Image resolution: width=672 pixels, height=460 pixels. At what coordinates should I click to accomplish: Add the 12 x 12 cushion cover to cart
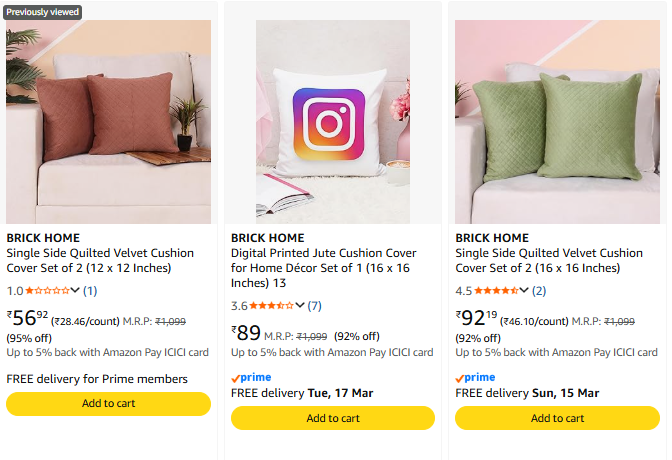click(108, 403)
